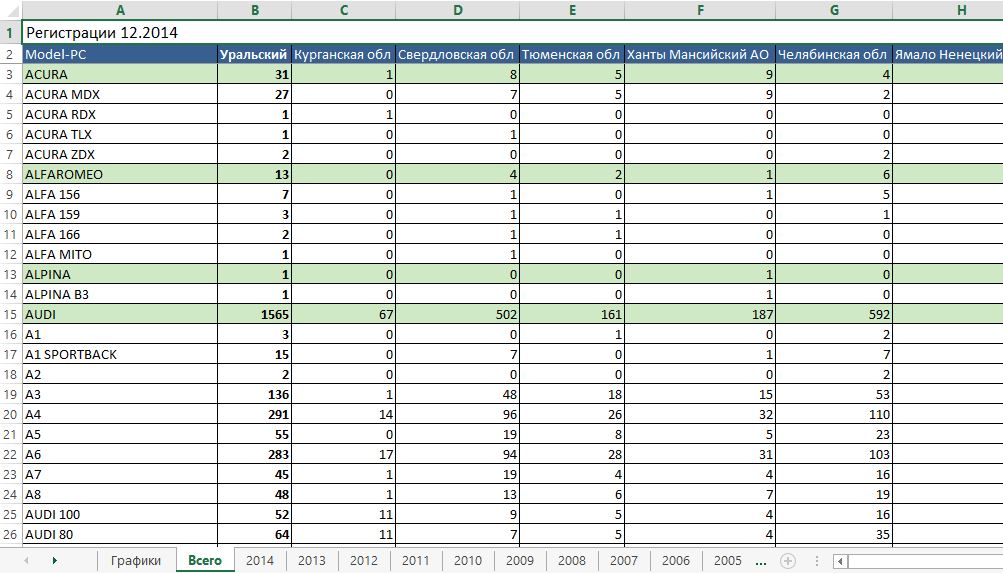Click the 'ACURA ZDX' cell
Viewport: 1003px width, 573px height.
tap(120, 154)
